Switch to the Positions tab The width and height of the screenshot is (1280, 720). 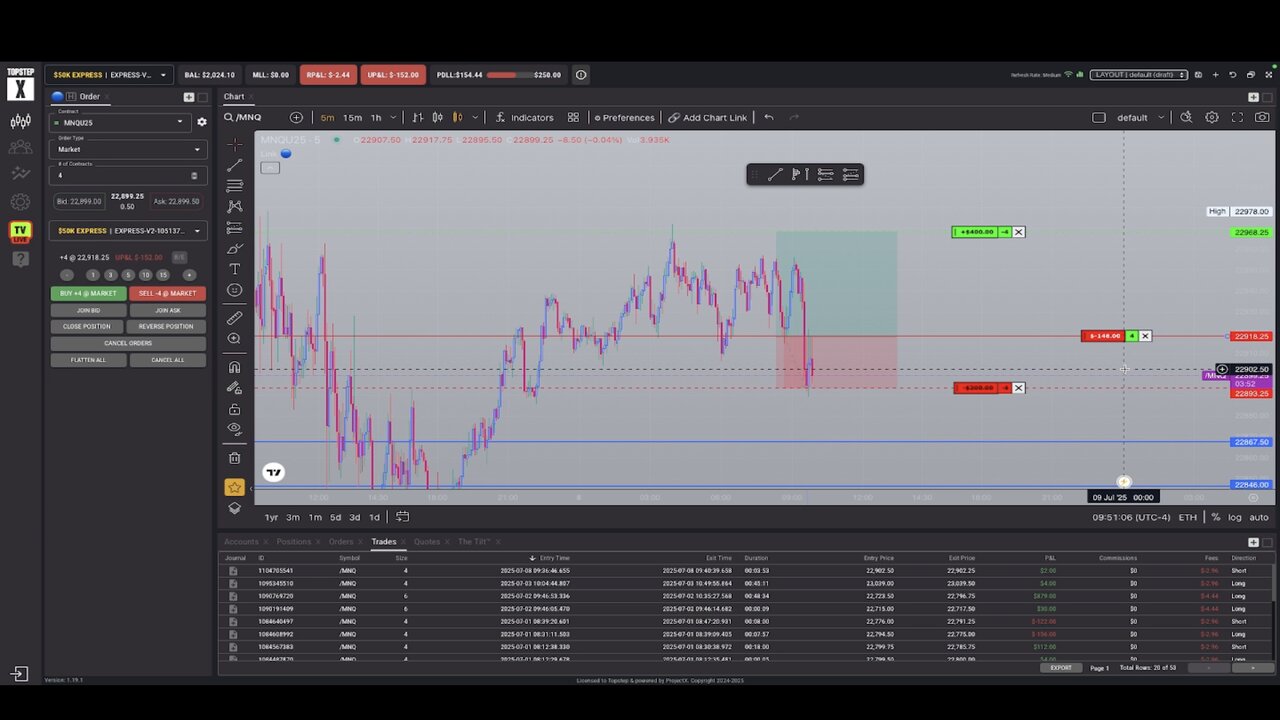coord(294,542)
